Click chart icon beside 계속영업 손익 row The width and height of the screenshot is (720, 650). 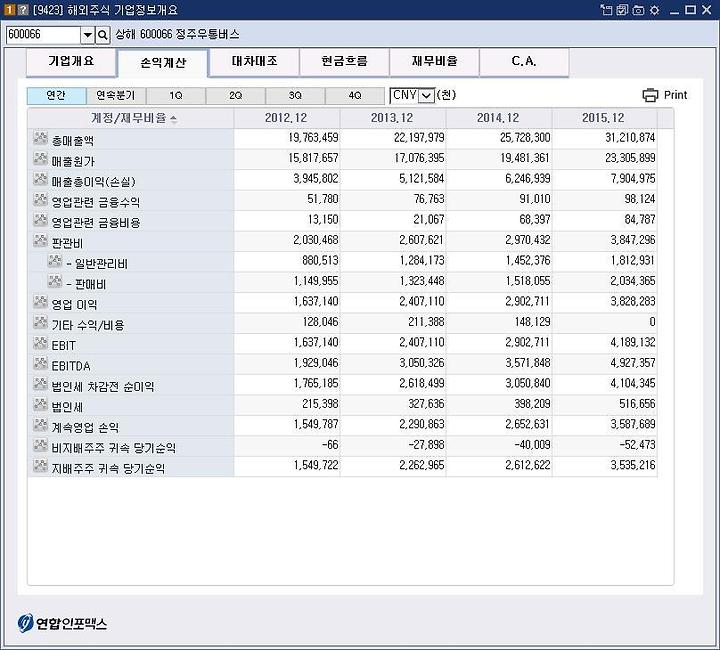tap(40, 425)
